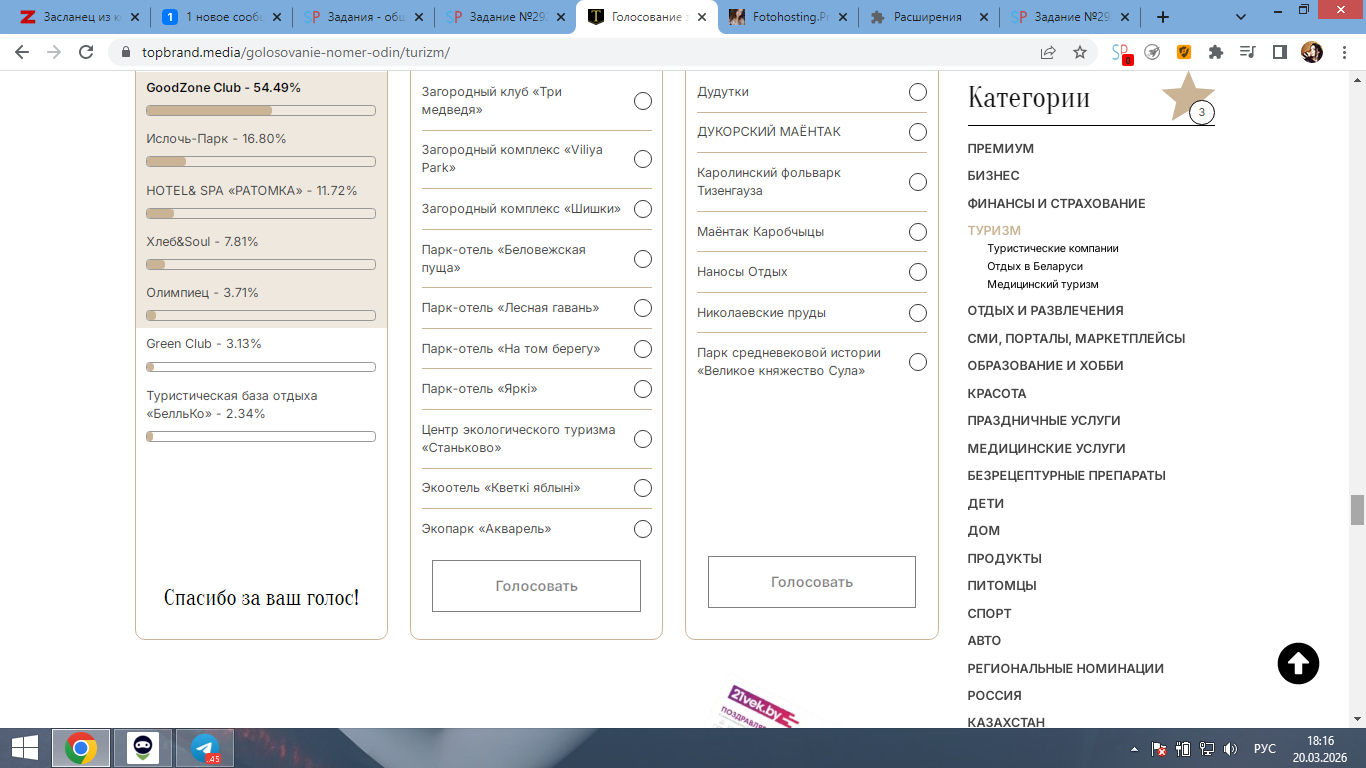
Task: Open the network status tray icon
Action: pos(1207,749)
